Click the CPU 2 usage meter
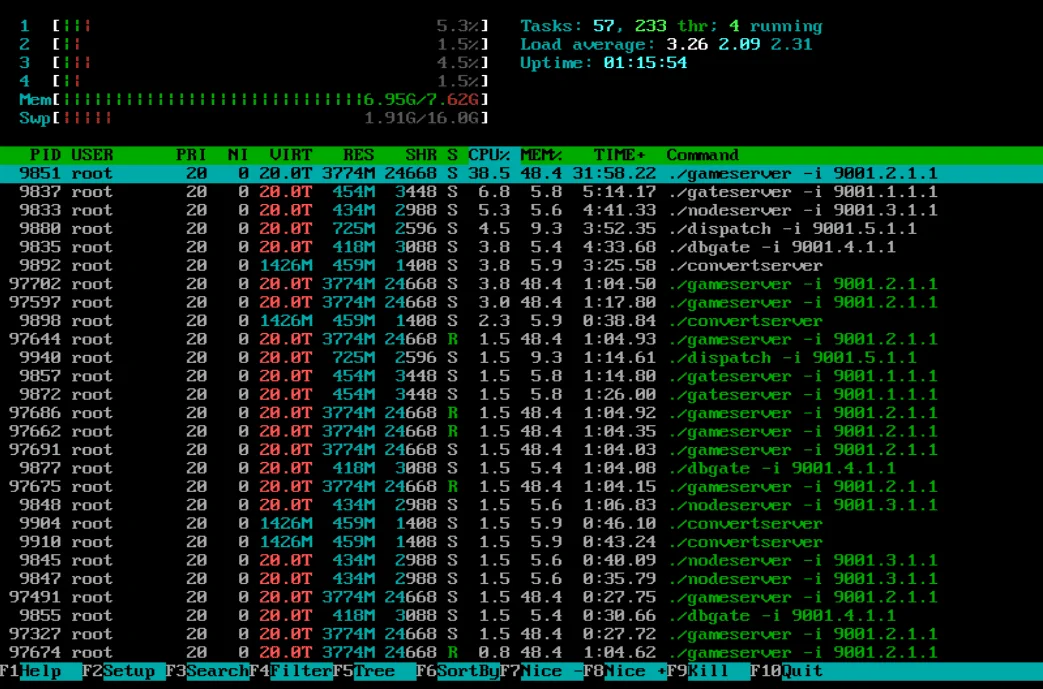Screen dimensions: 1043x689 pyautogui.click(x=254, y=45)
